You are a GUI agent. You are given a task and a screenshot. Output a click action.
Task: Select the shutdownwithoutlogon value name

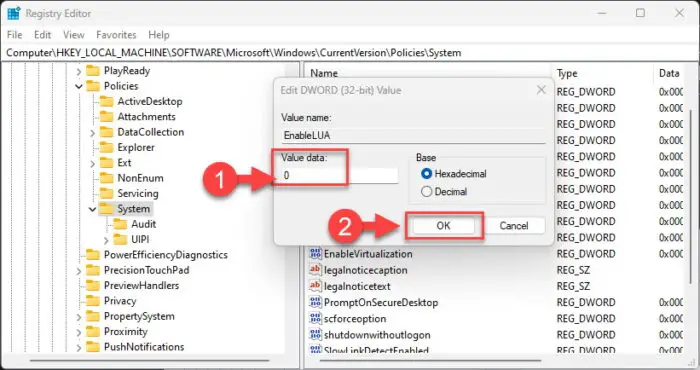point(377,335)
